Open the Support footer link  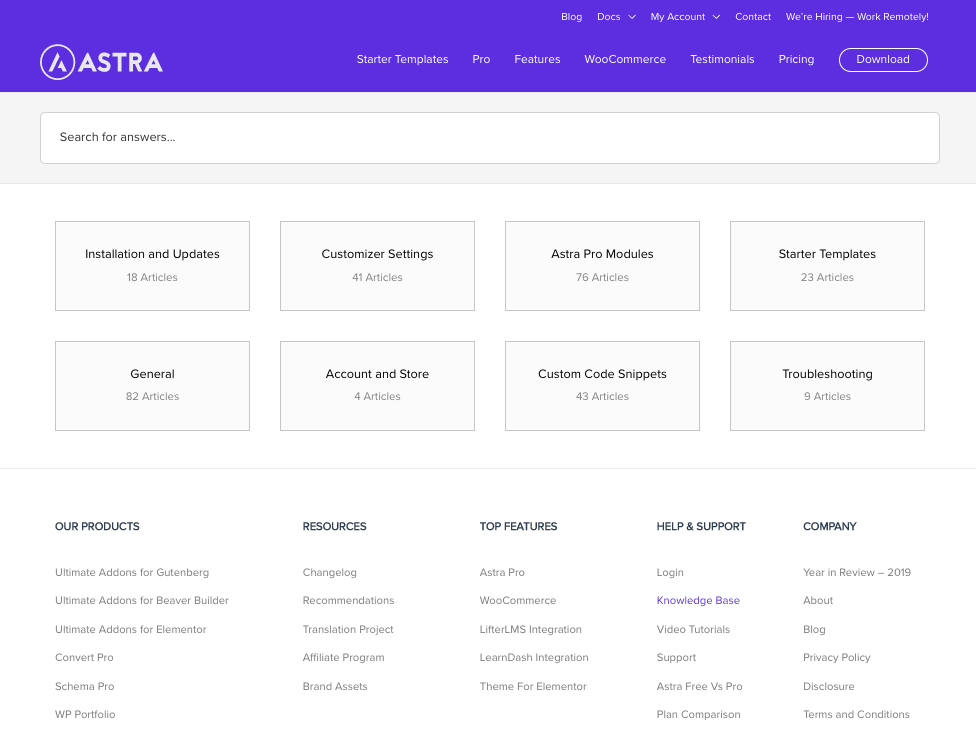tap(676, 658)
